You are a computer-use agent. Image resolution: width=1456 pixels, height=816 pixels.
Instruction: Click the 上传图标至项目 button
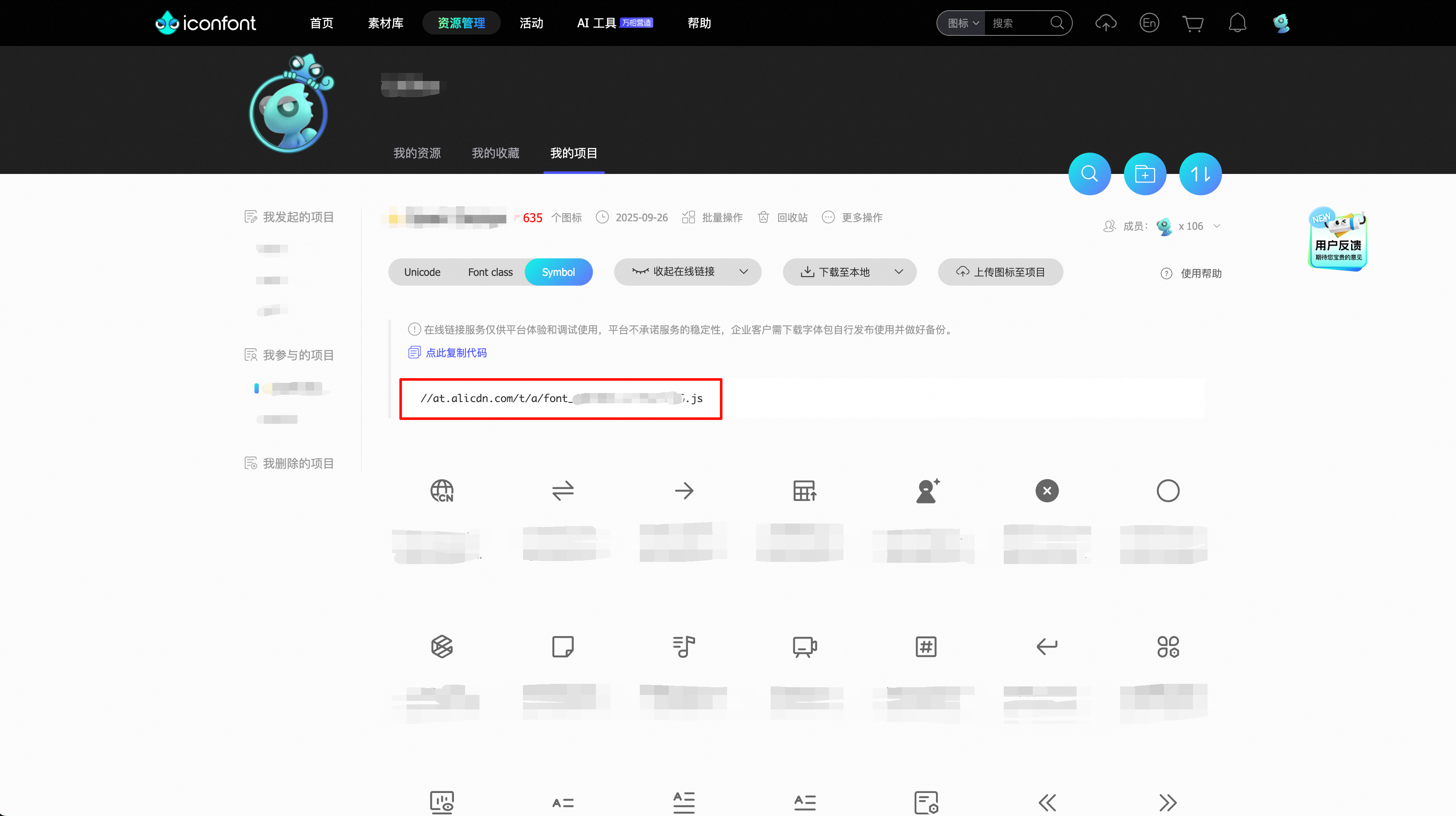pyautogui.click(x=1000, y=272)
